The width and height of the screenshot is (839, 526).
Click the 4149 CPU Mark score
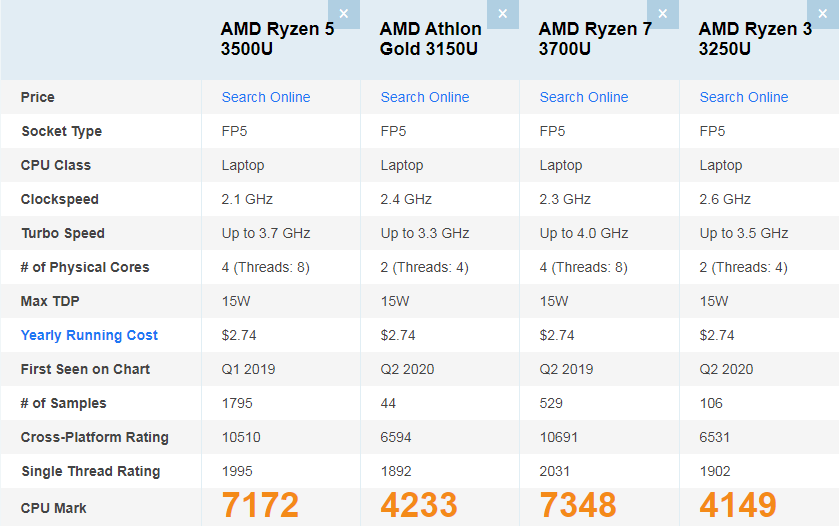tap(738, 506)
